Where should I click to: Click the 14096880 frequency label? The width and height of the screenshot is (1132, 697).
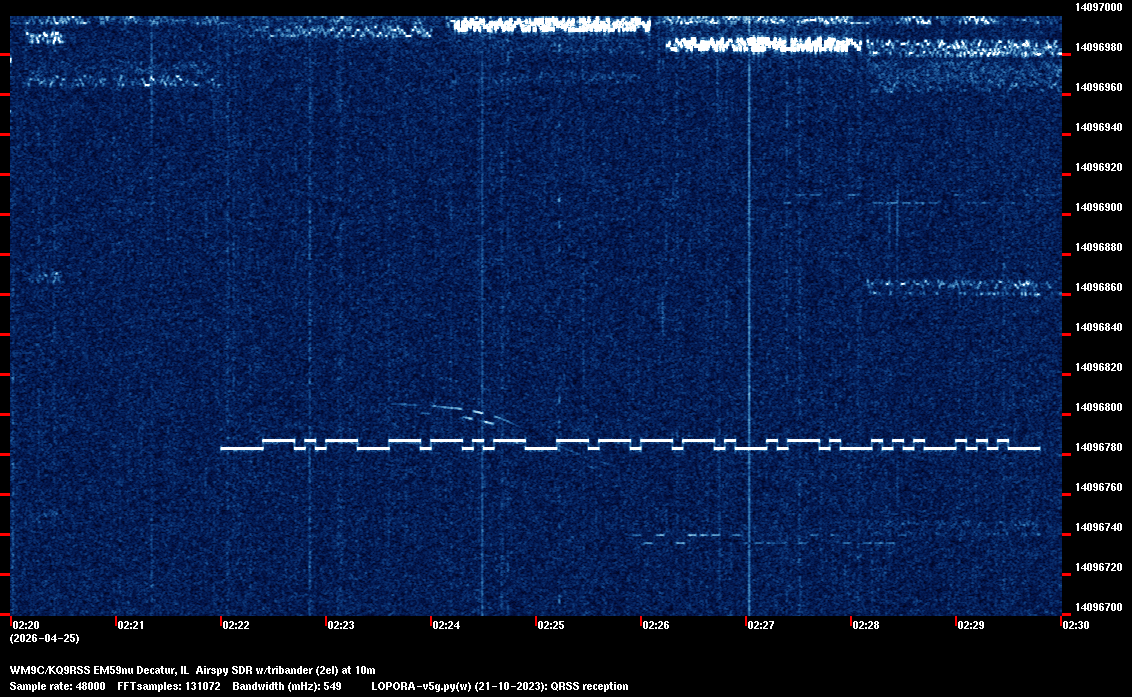(1099, 248)
